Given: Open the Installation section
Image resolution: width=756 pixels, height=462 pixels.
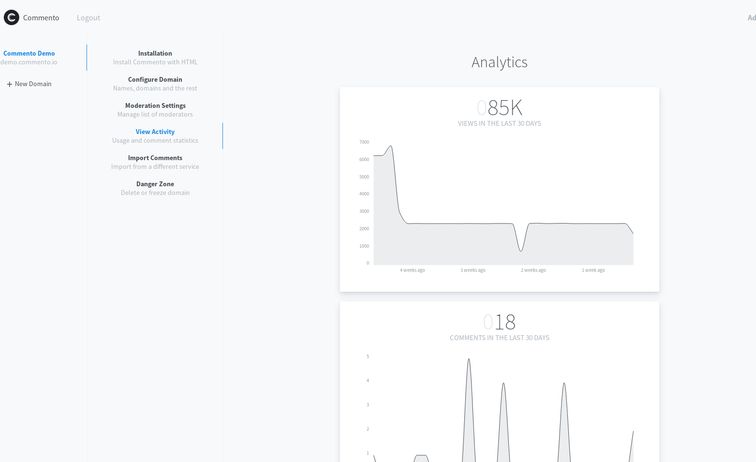Looking at the screenshot, I should coord(155,53).
